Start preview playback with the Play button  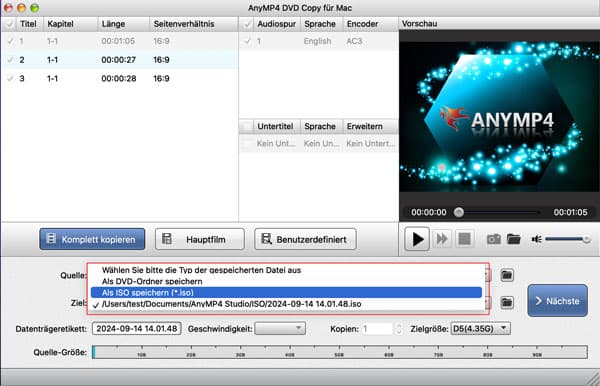tap(417, 239)
